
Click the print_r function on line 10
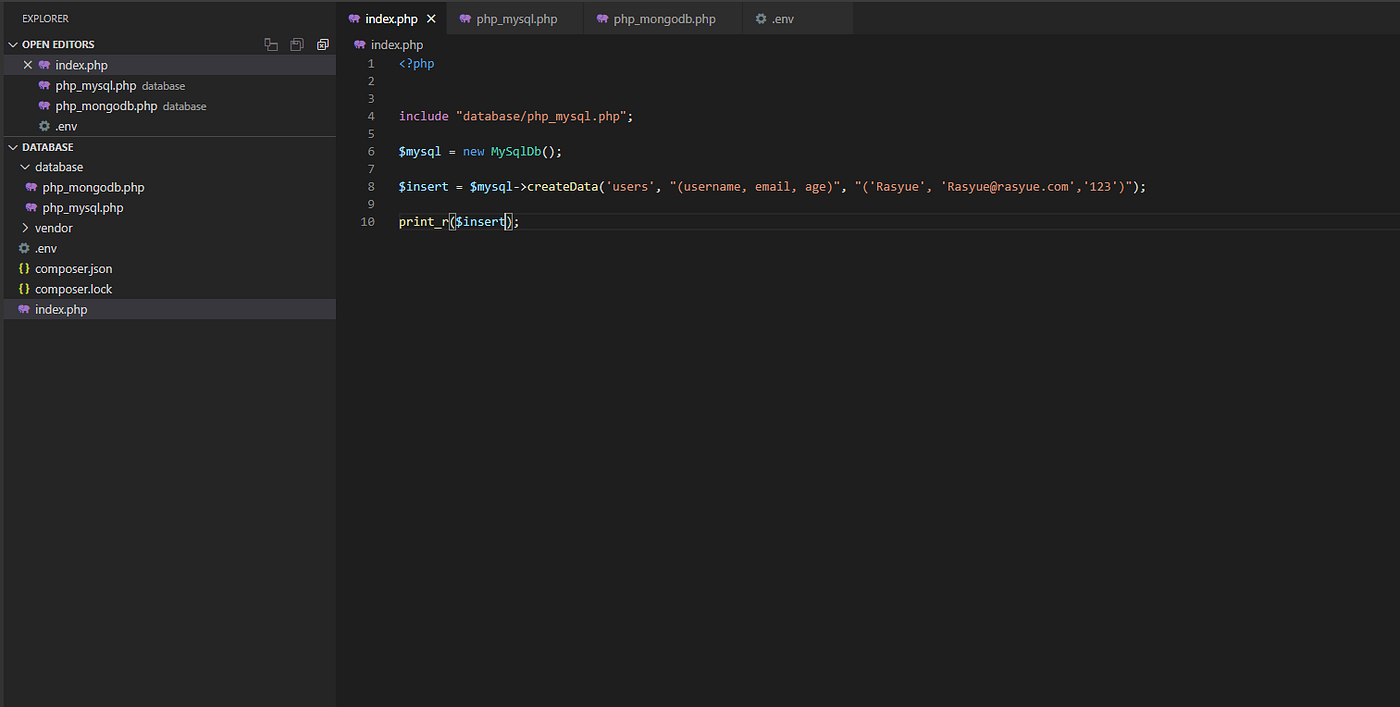pos(423,222)
